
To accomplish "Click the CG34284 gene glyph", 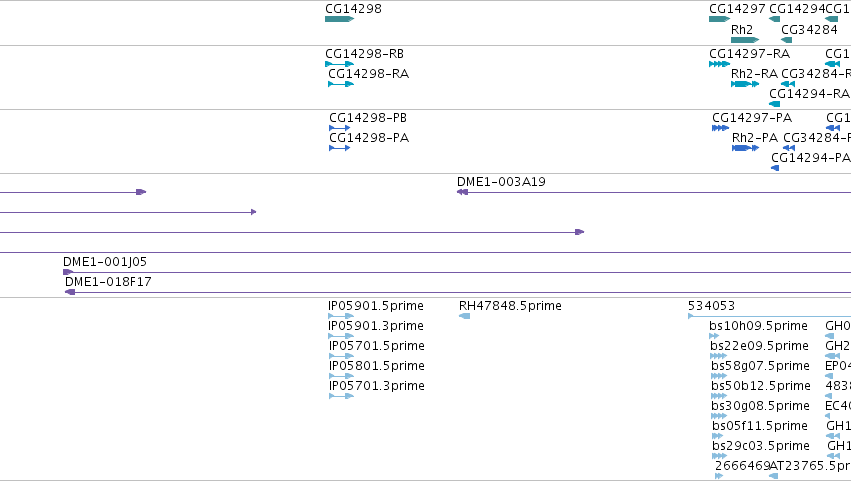I will pyautogui.click(x=786, y=40).
